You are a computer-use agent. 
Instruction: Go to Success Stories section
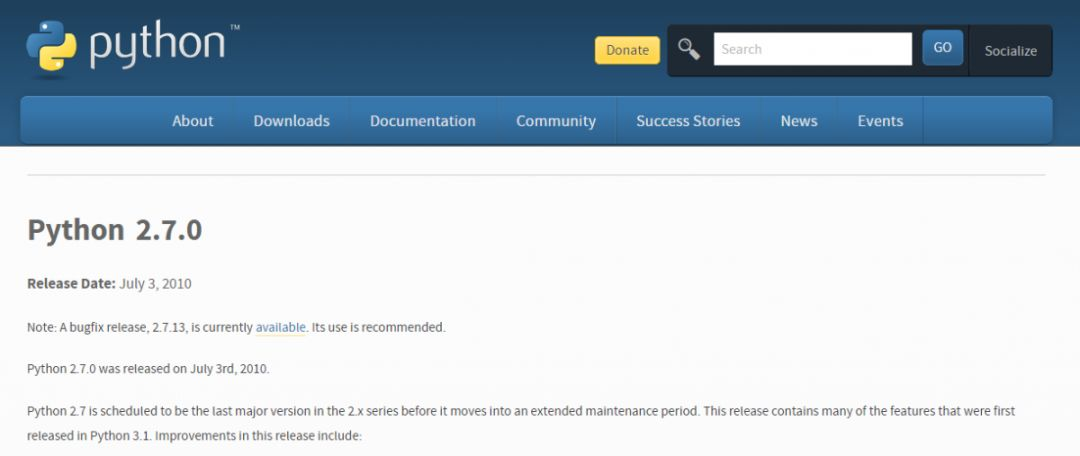(688, 121)
